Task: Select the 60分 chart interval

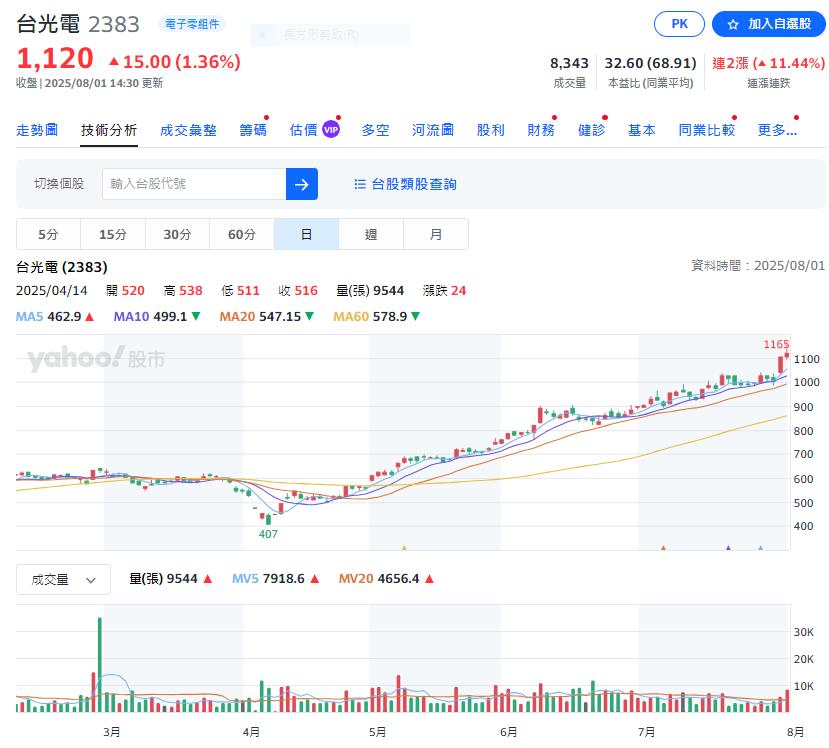Action: pos(242,234)
